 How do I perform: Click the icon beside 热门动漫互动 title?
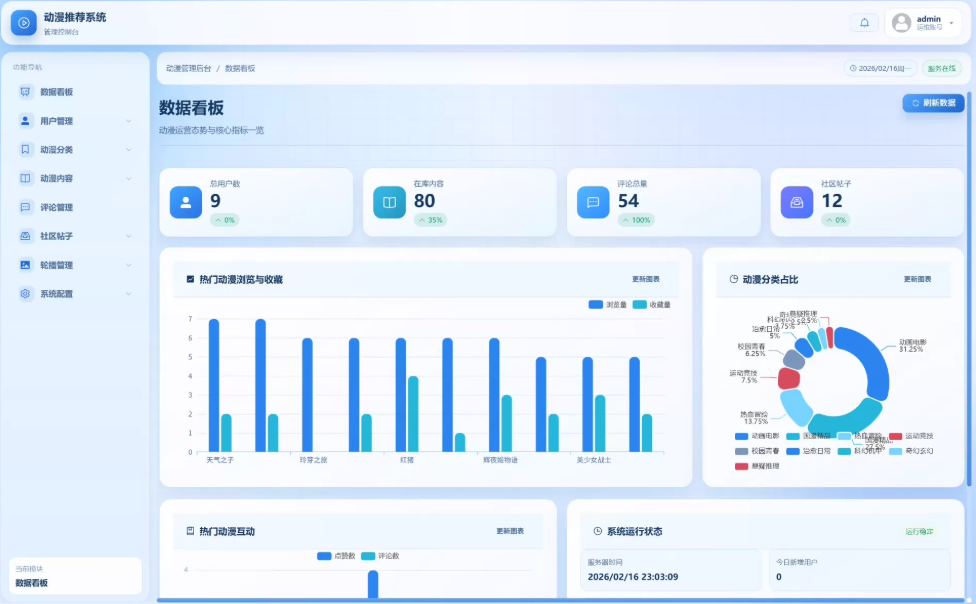(190, 531)
